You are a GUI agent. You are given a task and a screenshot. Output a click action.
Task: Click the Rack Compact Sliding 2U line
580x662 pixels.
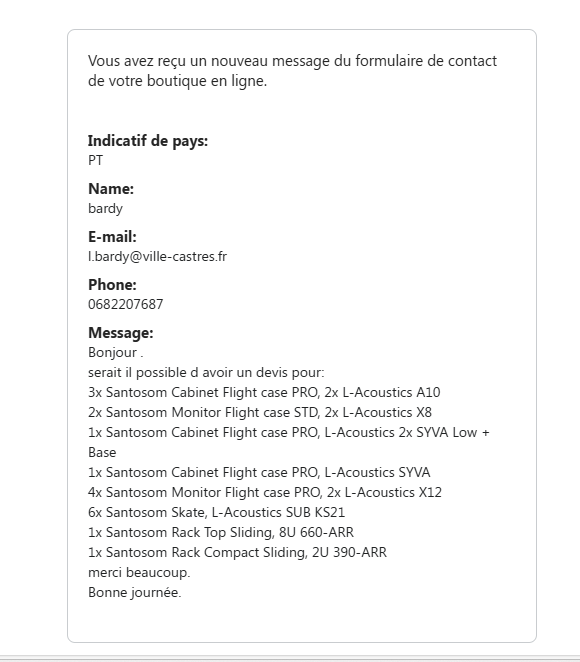(x=237, y=553)
